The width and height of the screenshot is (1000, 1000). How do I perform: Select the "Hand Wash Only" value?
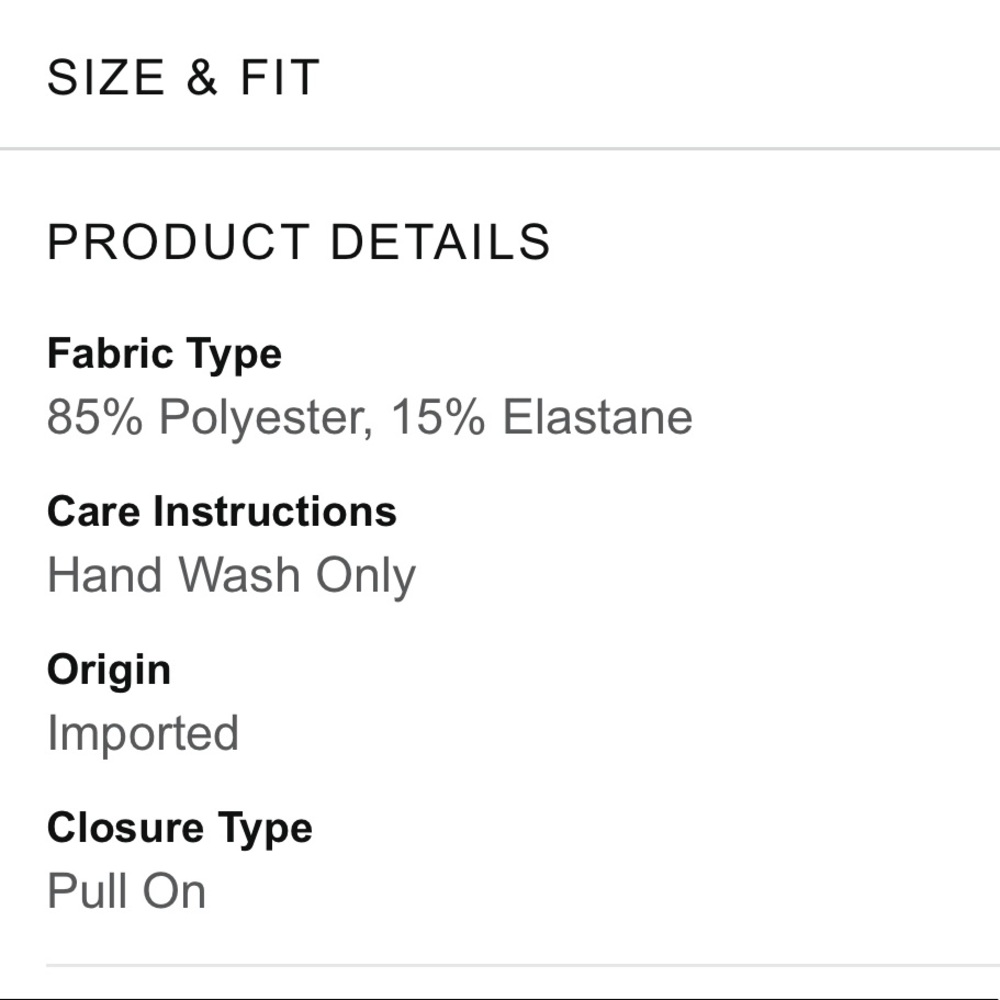point(231,575)
